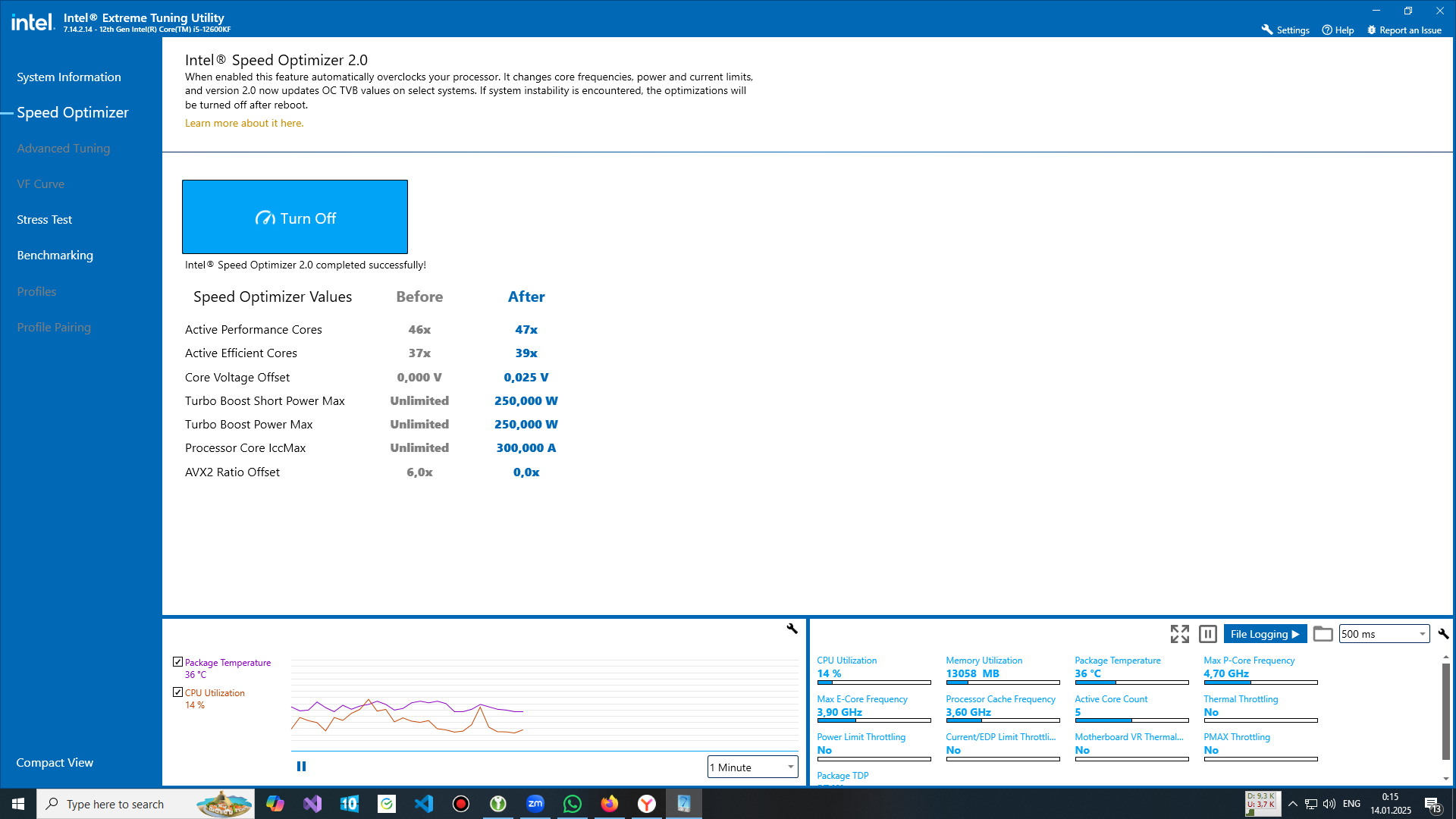Open the 500 ms interval dropdown
Image resolution: width=1456 pixels, height=819 pixels.
click(x=1384, y=634)
